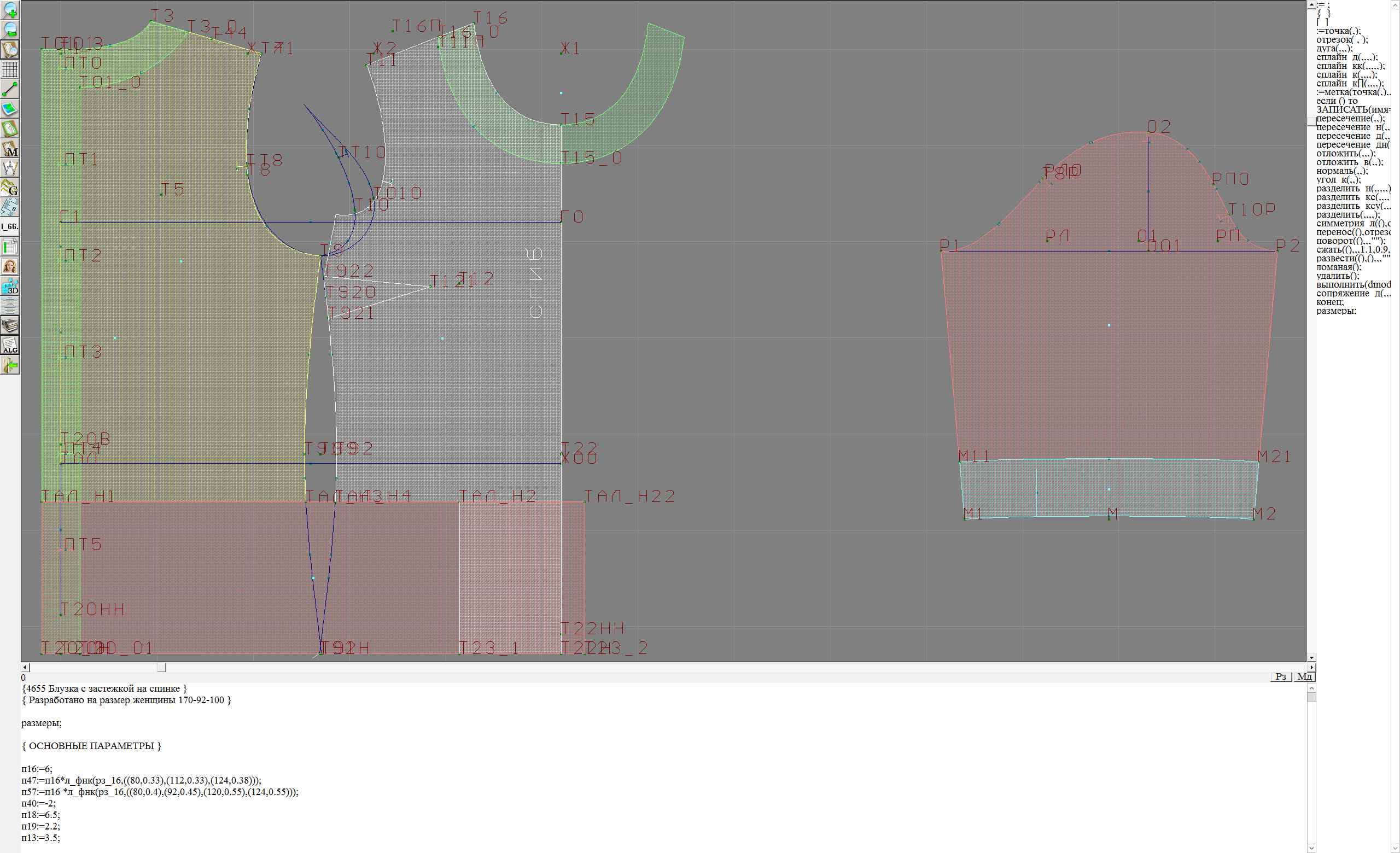Click the compass measuring tool icon

[10, 168]
